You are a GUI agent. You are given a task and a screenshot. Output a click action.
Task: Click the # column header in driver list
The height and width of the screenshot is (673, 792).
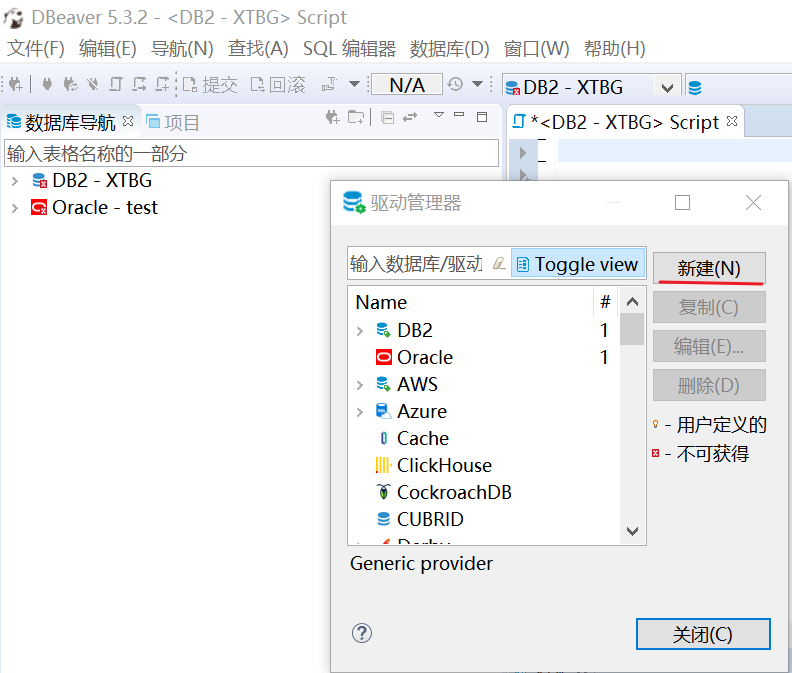605,302
